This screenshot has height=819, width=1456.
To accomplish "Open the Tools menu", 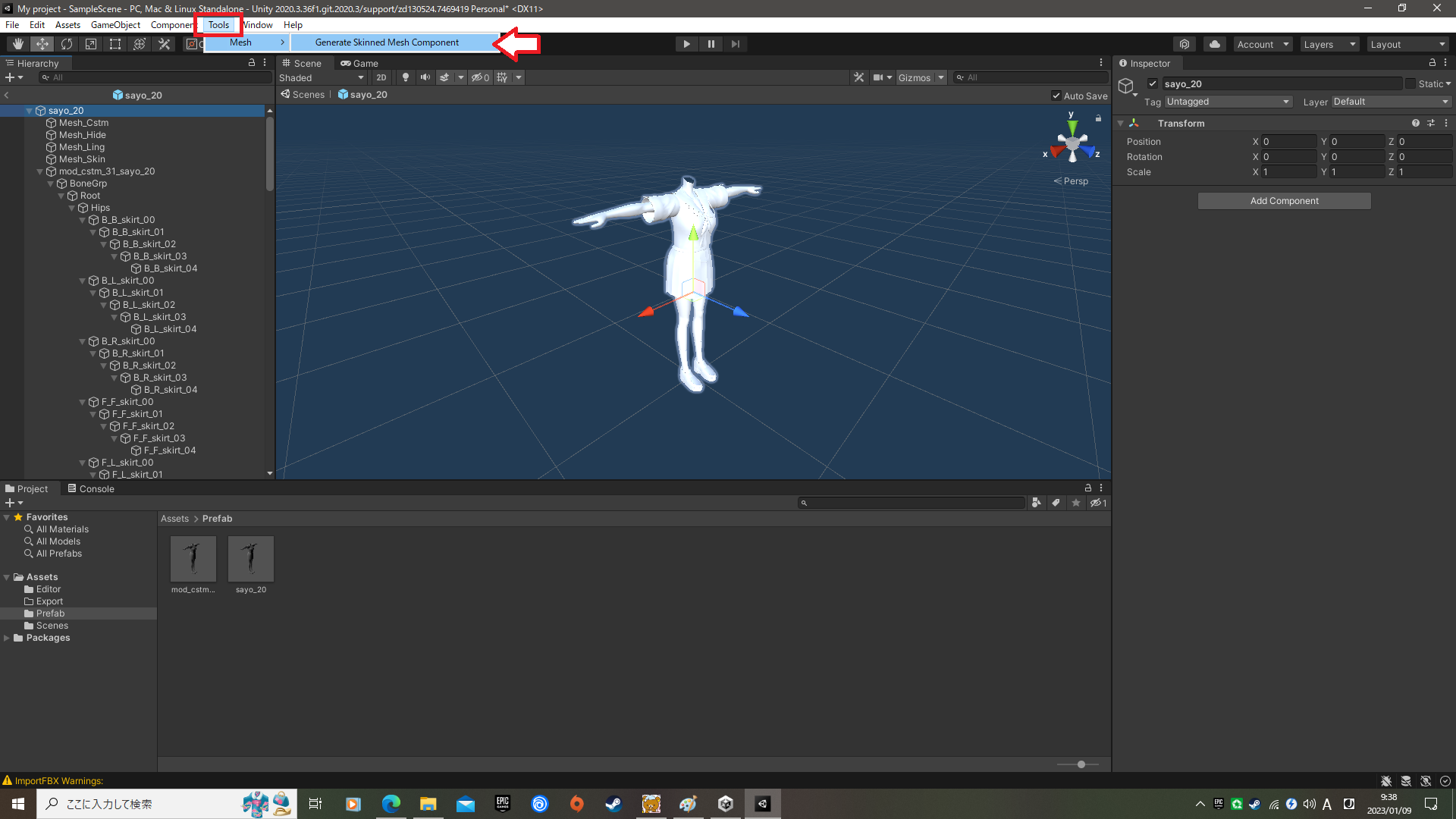I will pos(218,24).
